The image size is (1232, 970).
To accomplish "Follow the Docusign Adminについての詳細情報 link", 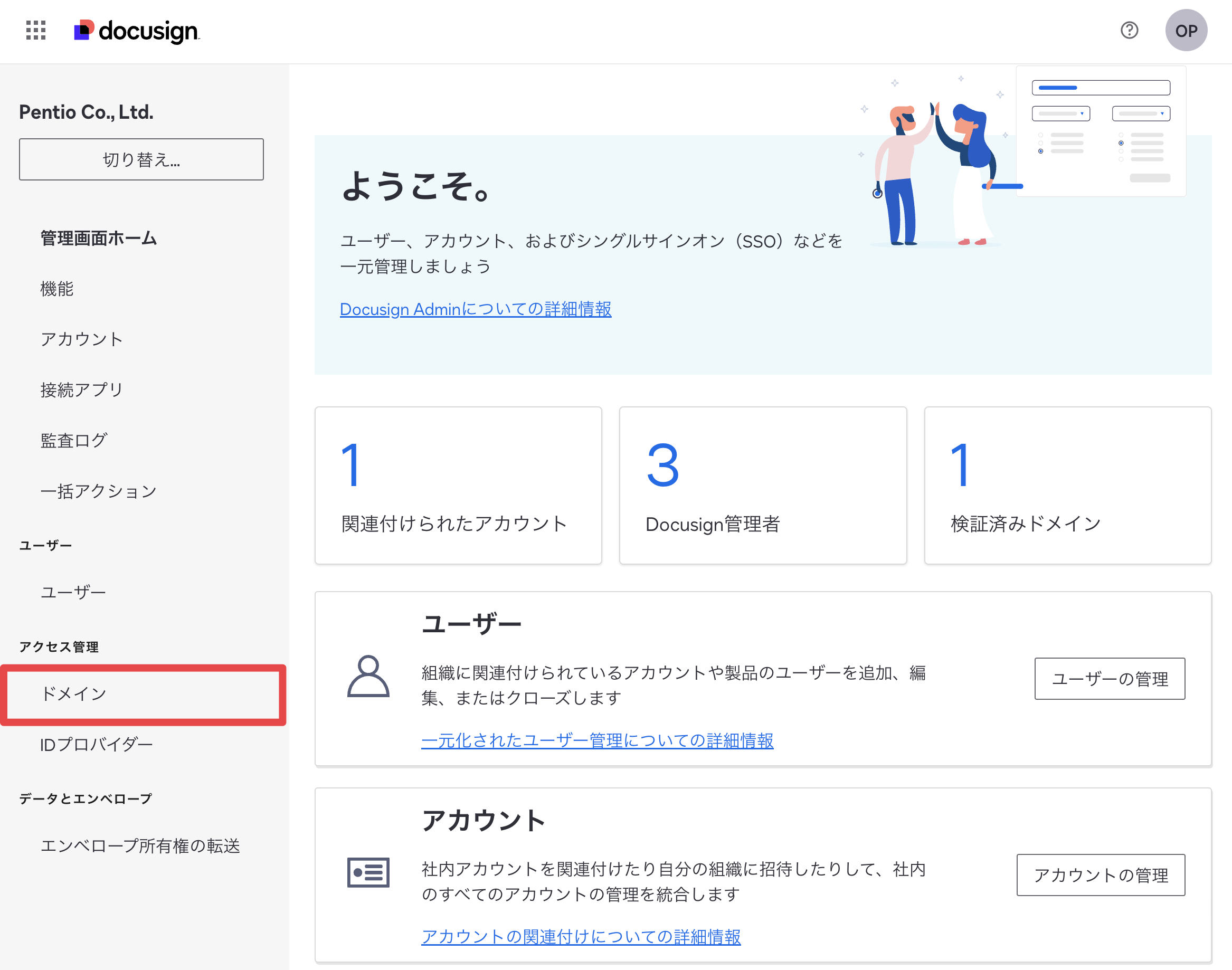I will click(x=476, y=309).
